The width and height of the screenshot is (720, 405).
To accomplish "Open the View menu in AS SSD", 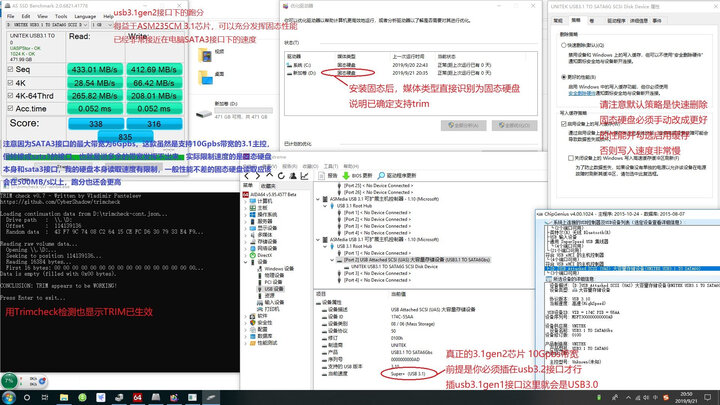I will pyautogui.click(x=42, y=16).
